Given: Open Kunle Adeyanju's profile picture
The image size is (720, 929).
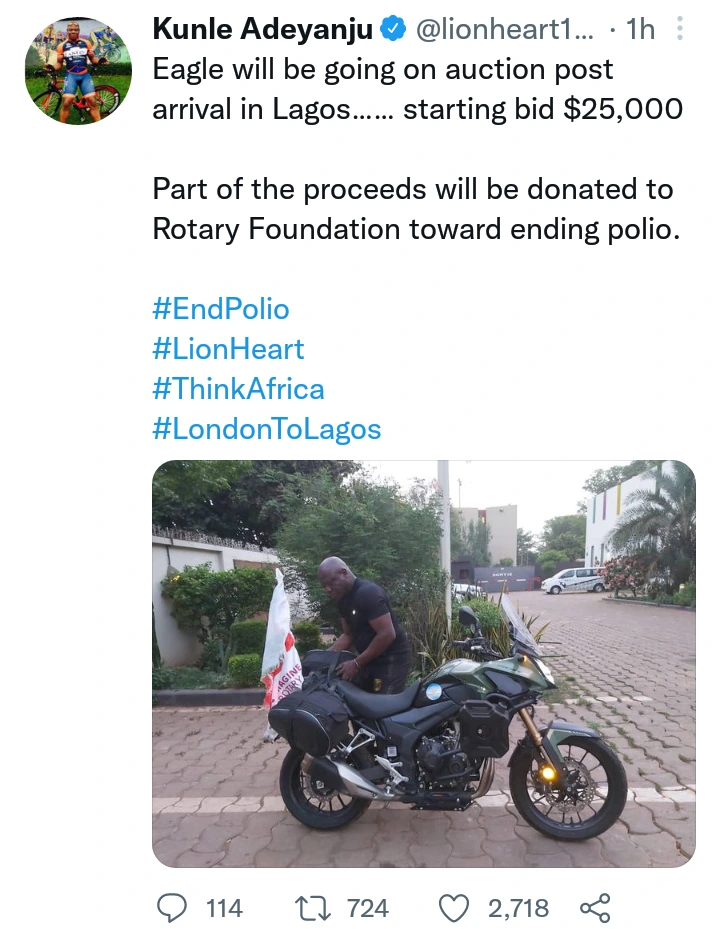Looking at the screenshot, I should click(x=77, y=70).
